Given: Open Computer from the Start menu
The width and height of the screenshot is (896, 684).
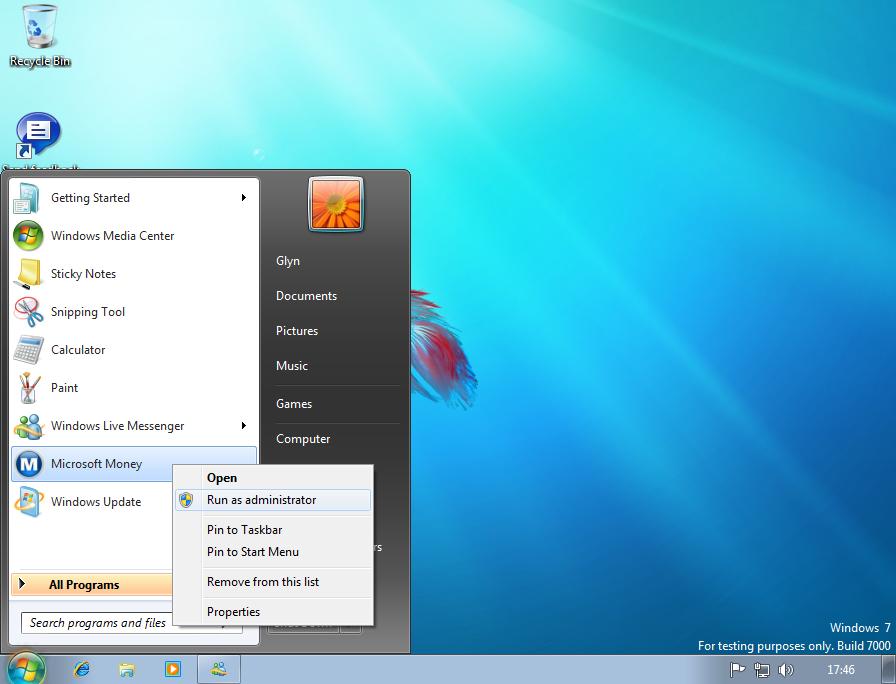Looking at the screenshot, I should click(x=303, y=439).
